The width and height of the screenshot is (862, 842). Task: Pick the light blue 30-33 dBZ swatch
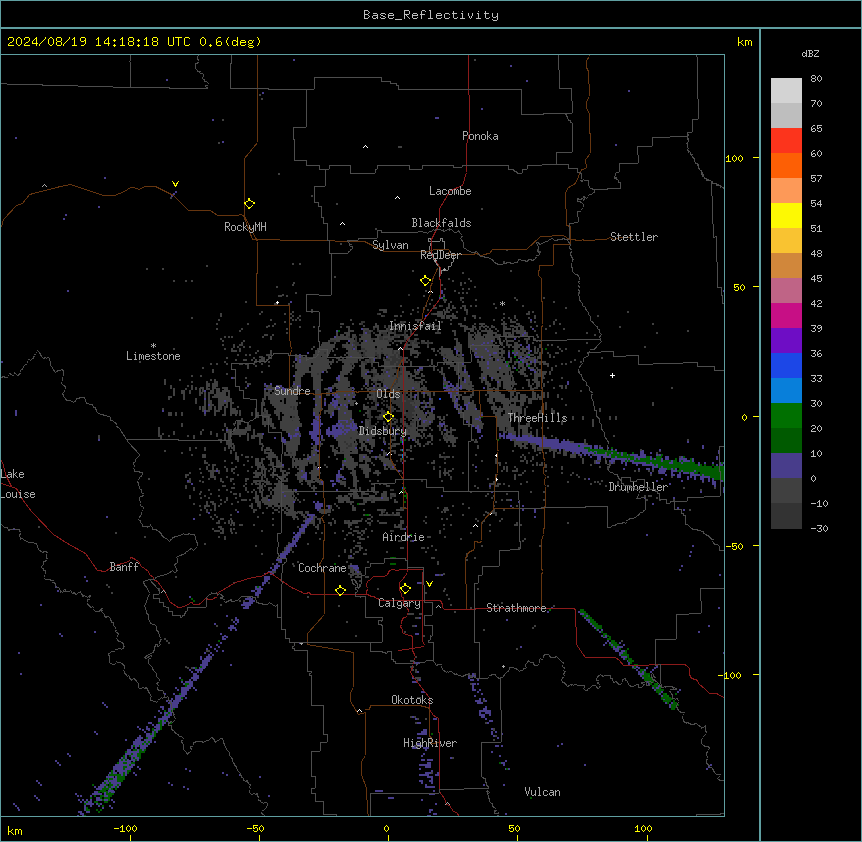pos(786,391)
